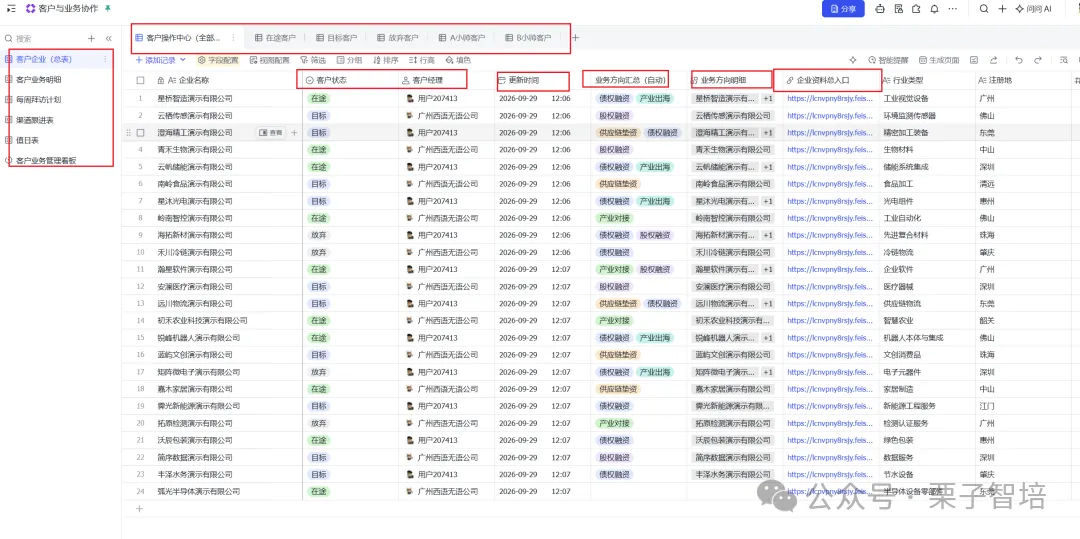
Task: Click the sparkle AI icon in toolbar
Action: pos(853,60)
